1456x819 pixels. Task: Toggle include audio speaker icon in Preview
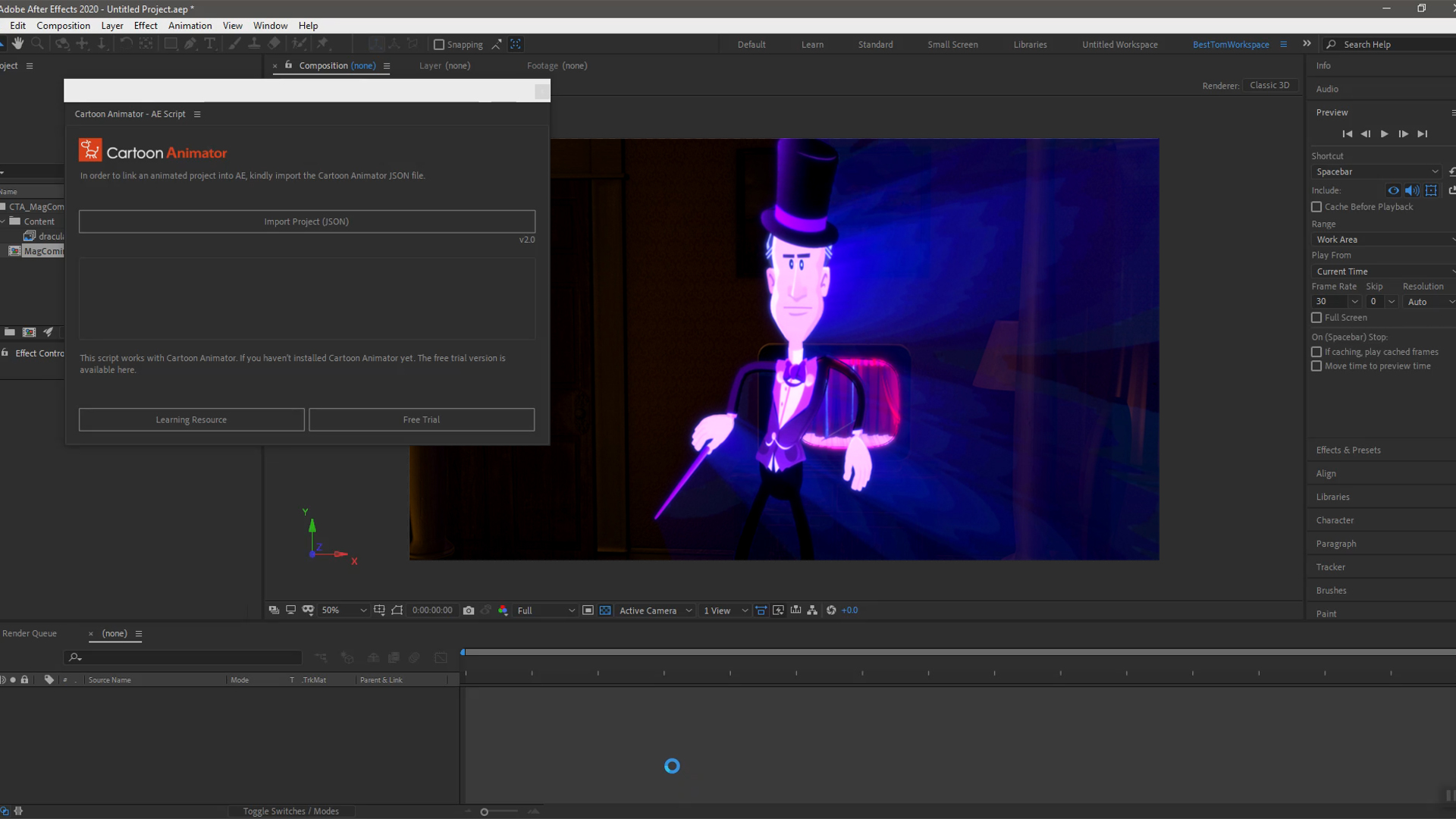1412,190
